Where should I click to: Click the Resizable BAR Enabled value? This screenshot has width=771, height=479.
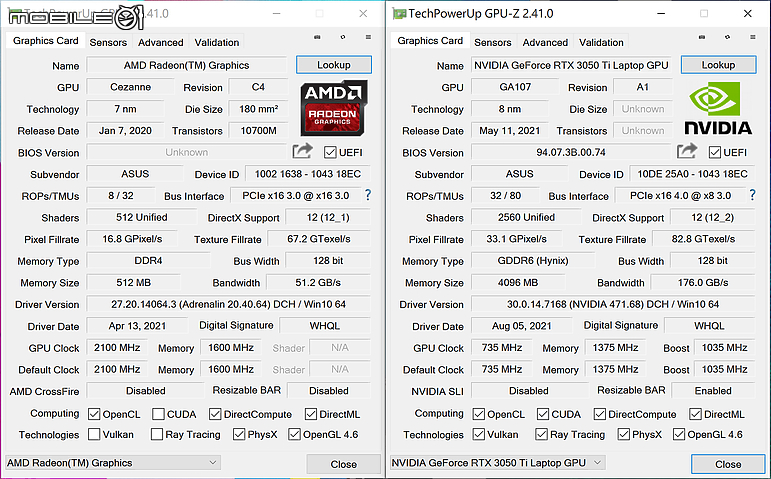[x=713, y=391]
